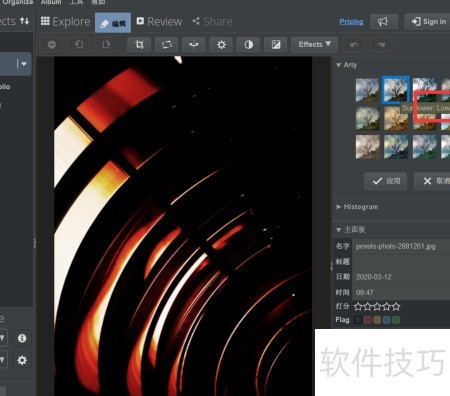
Task: Switch to the Share tab
Action: coord(212,22)
